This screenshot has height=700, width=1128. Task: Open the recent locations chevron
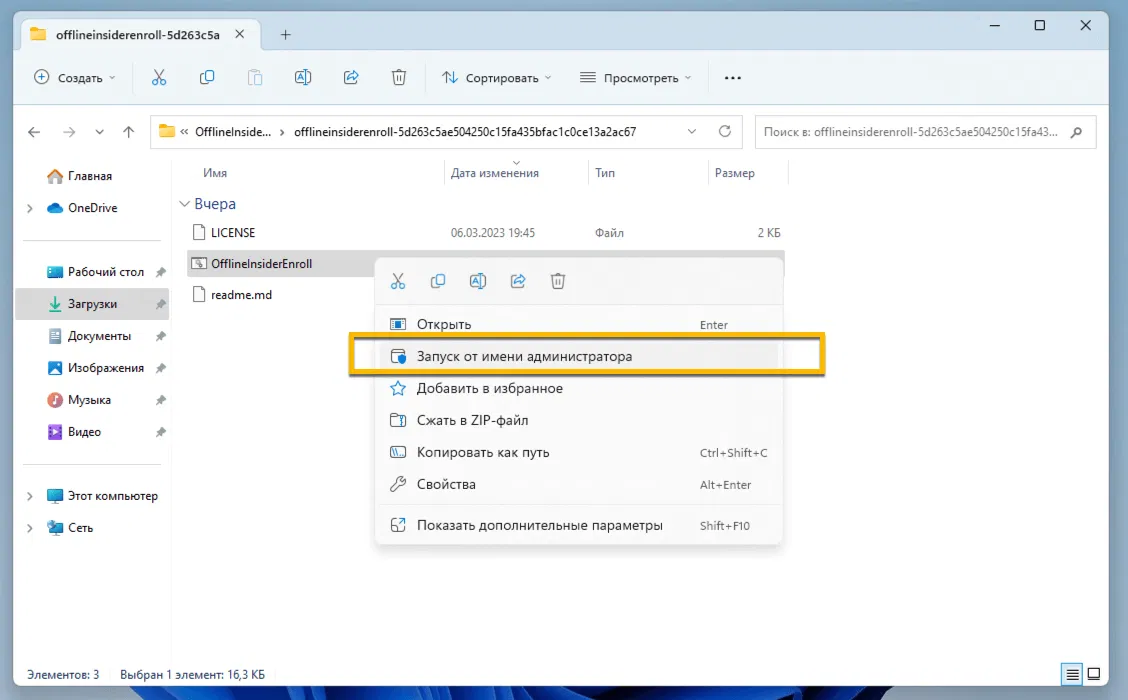[99, 132]
